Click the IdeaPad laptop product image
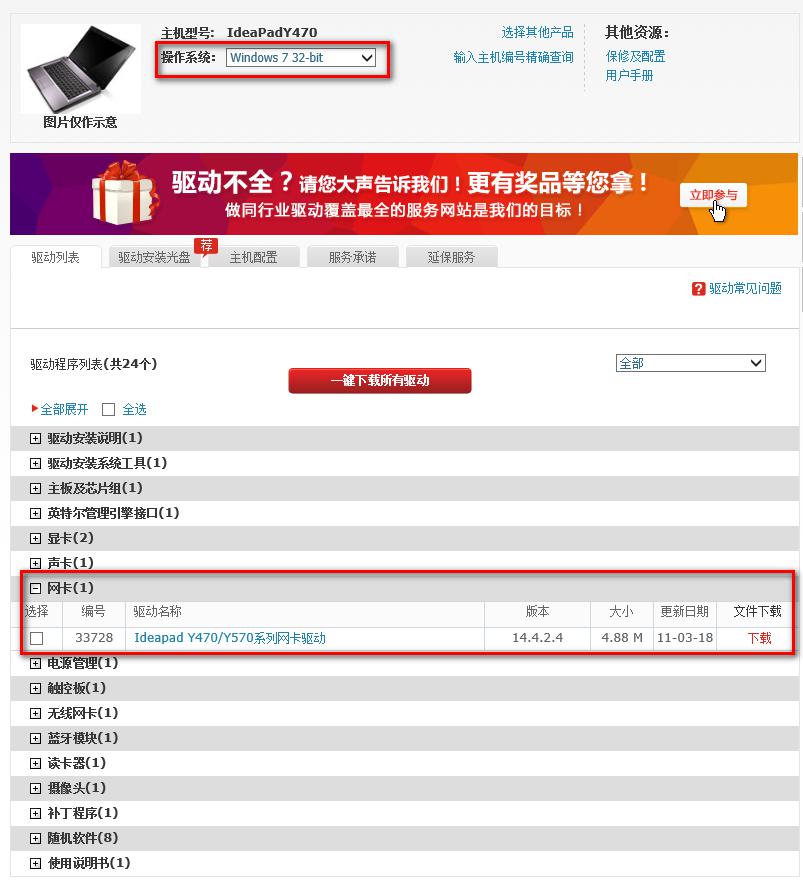Screen dimensions: 803x886 (x=81, y=68)
